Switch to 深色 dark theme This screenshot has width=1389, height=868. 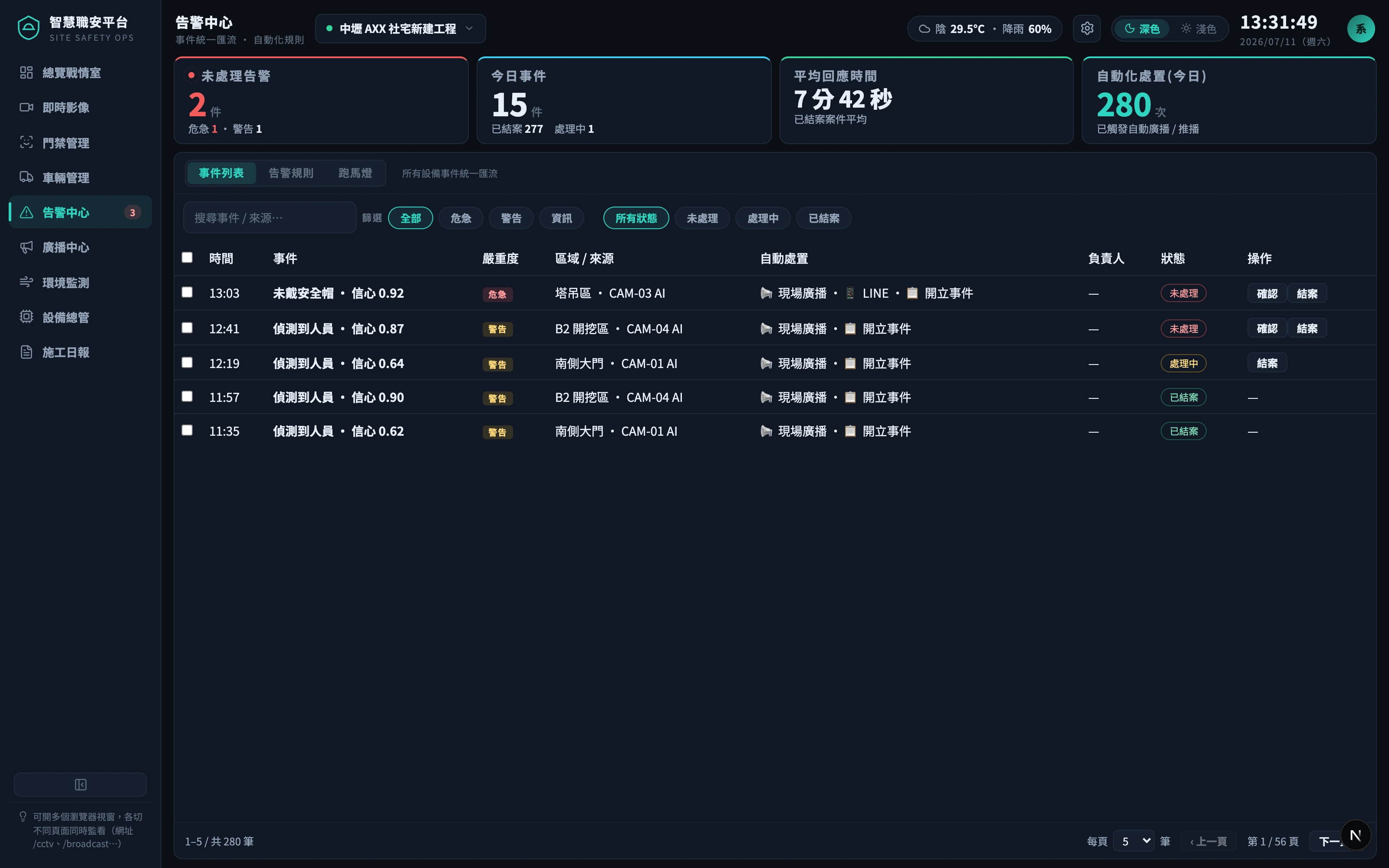pos(1142,29)
